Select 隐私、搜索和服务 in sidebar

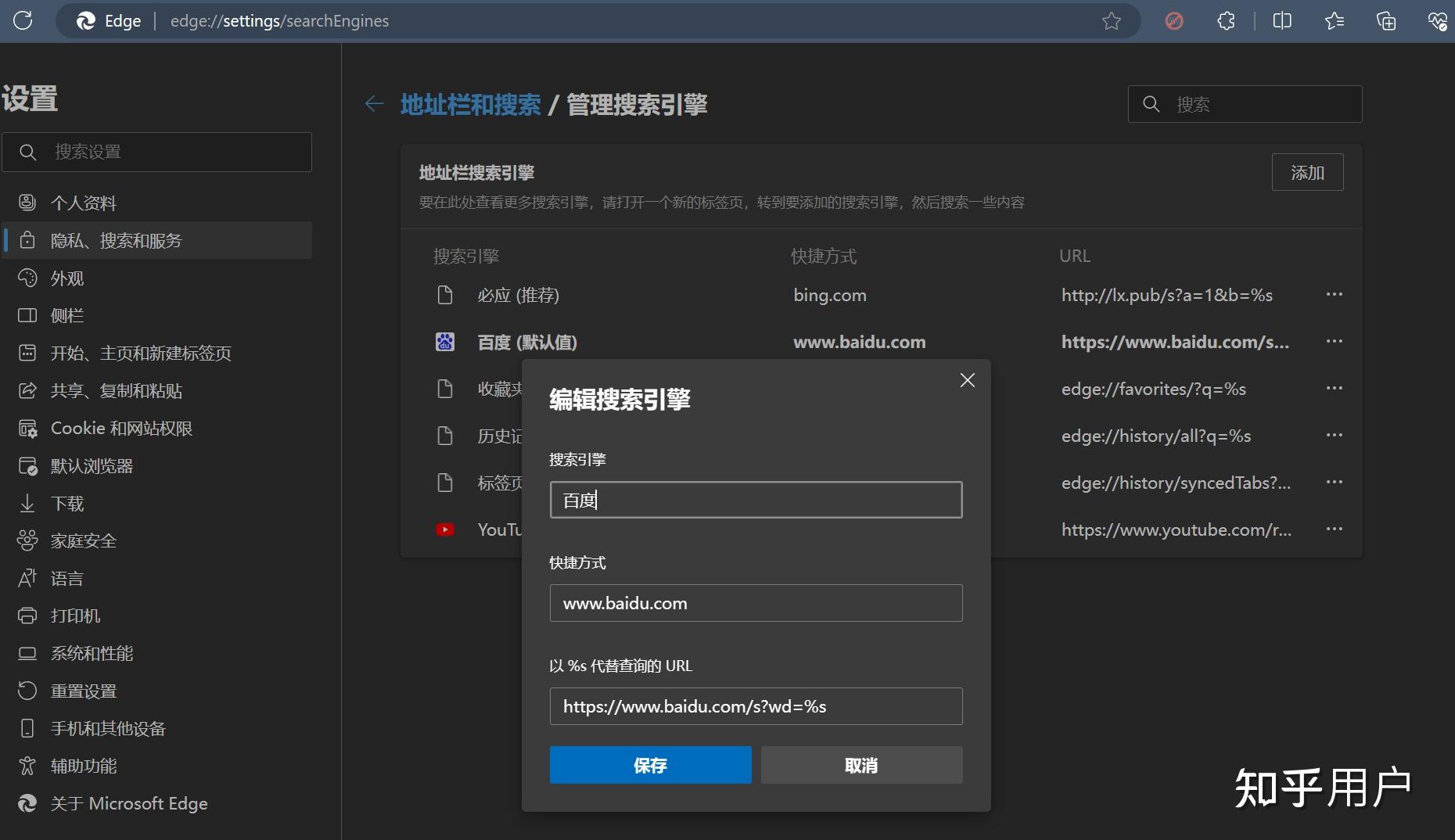[x=156, y=240]
